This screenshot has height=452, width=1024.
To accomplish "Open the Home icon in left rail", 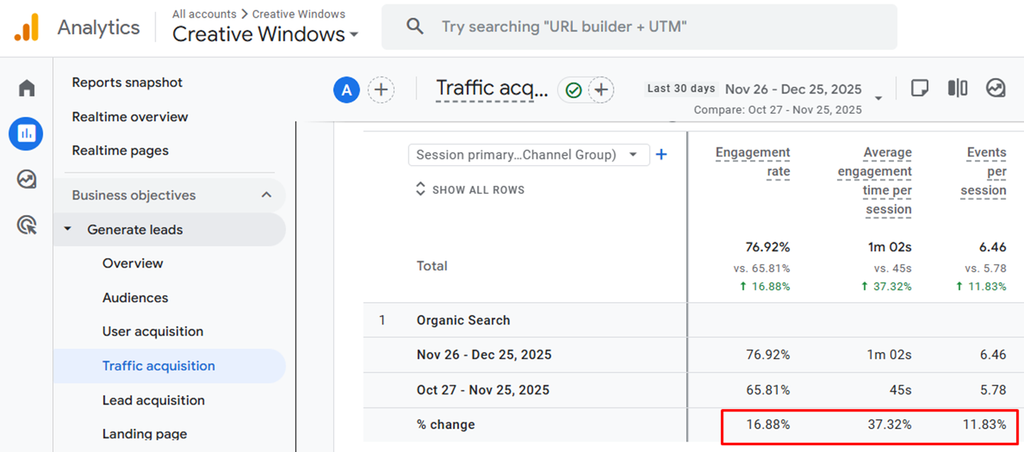I will point(27,88).
